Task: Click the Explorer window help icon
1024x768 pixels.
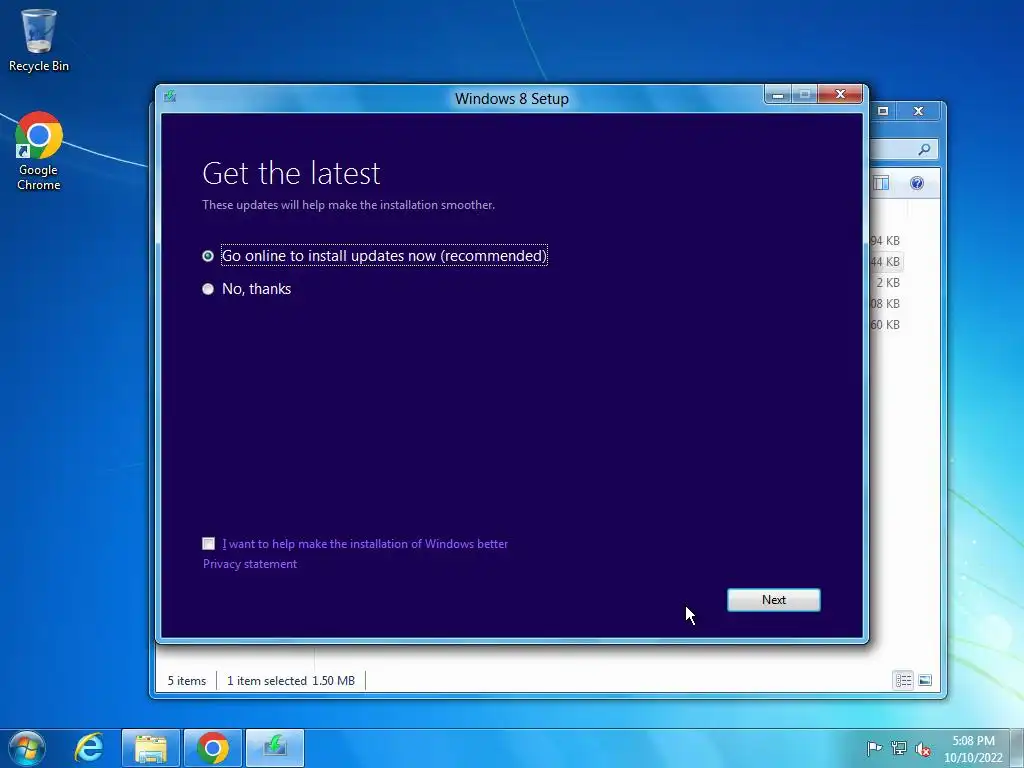Action: 917,183
